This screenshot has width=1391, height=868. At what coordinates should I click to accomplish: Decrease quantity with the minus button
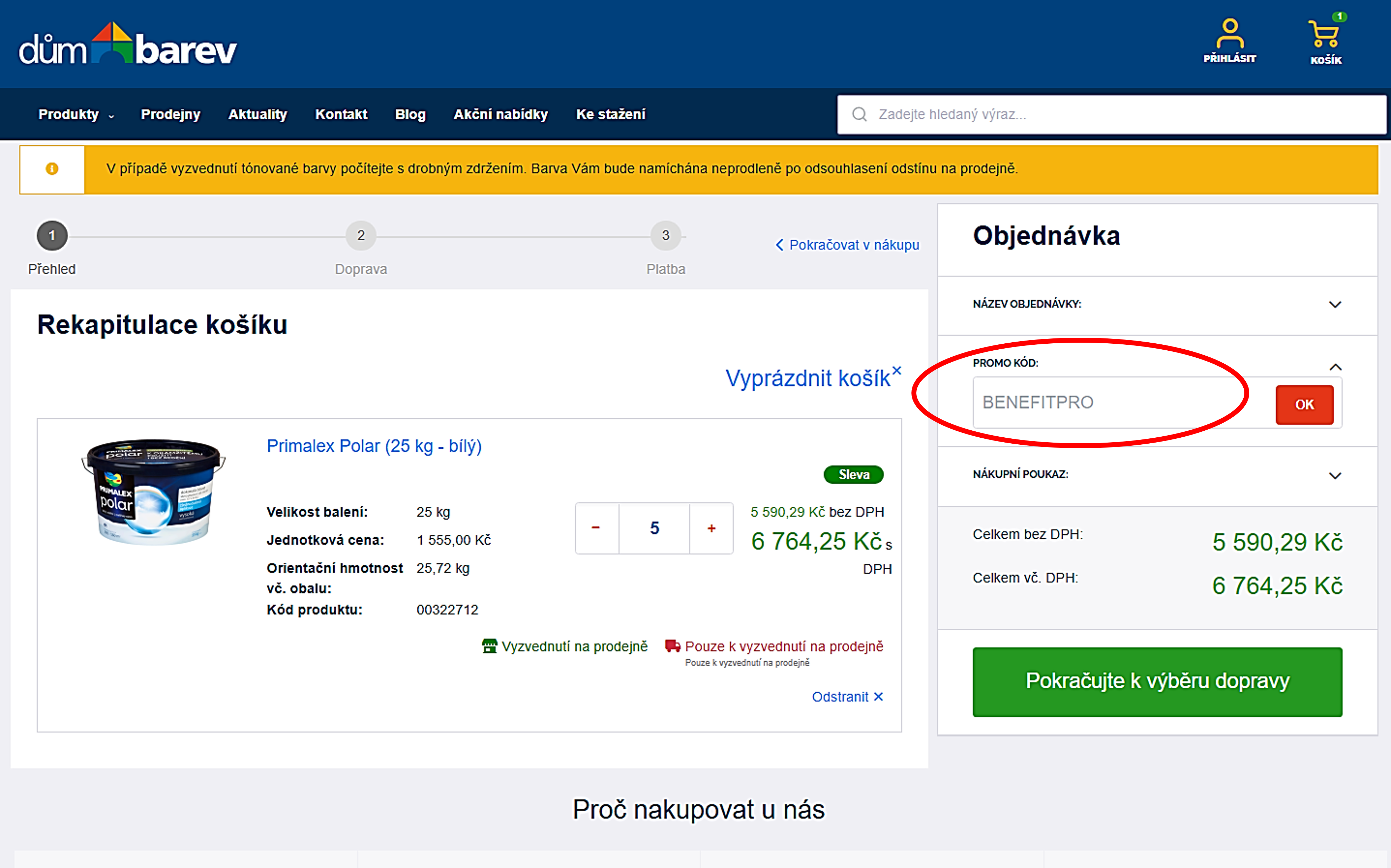596,528
